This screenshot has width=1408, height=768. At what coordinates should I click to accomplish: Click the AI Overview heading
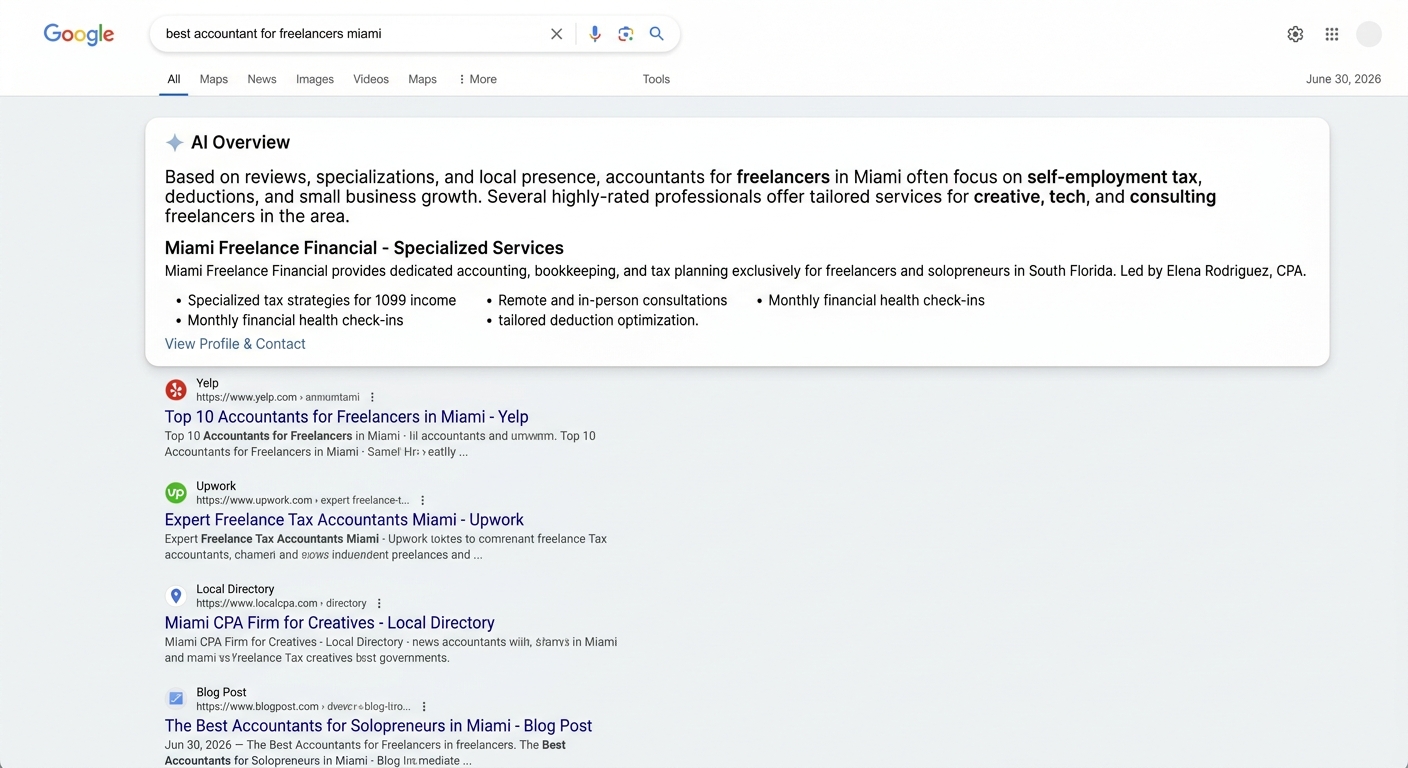click(x=240, y=142)
